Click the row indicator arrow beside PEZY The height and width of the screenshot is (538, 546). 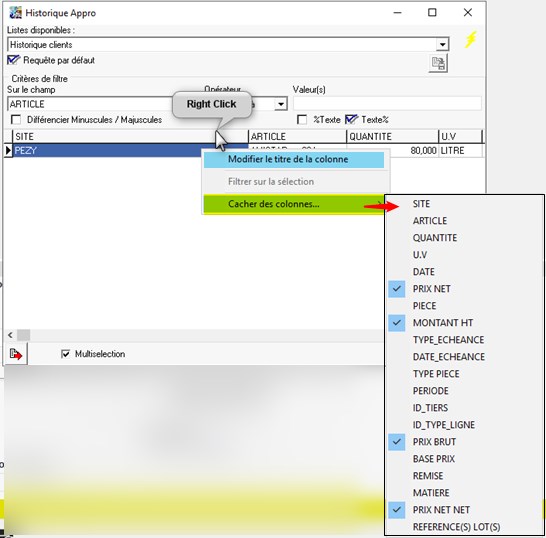pos(8,151)
